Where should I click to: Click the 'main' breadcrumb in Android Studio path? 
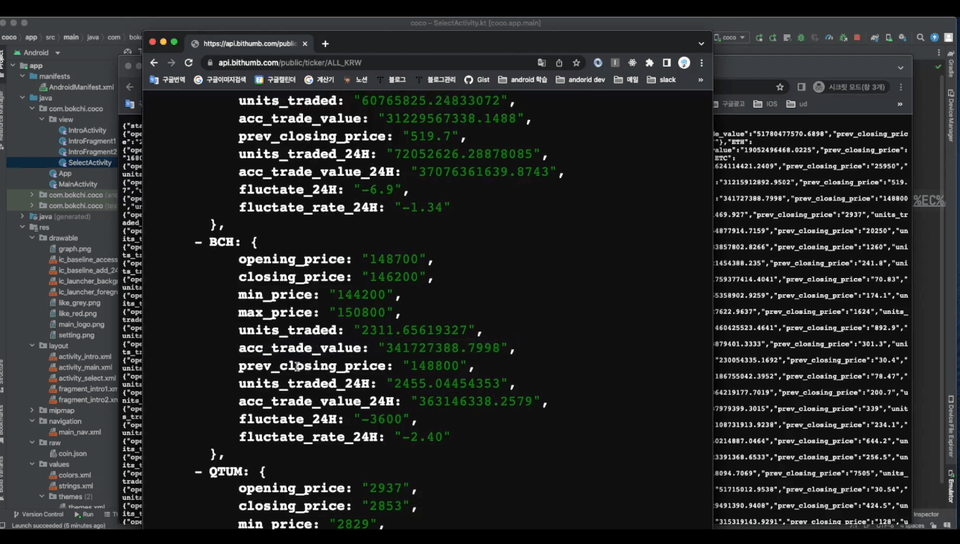pyautogui.click(x=71, y=37)
